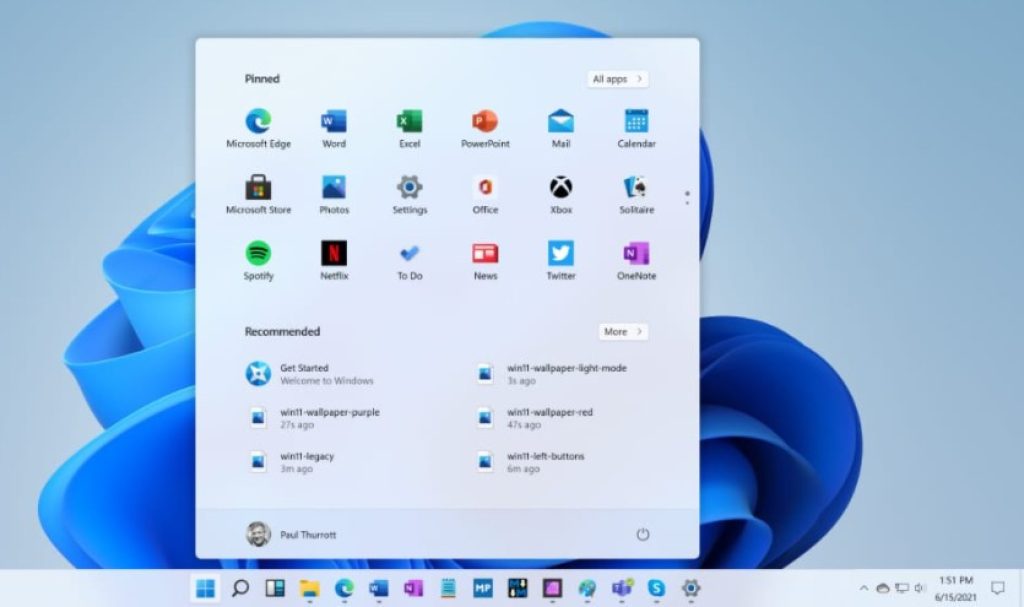The width and height of the screenshot is (1024, 607).
Task: Open network status tray icon
Action: [902, 589]
